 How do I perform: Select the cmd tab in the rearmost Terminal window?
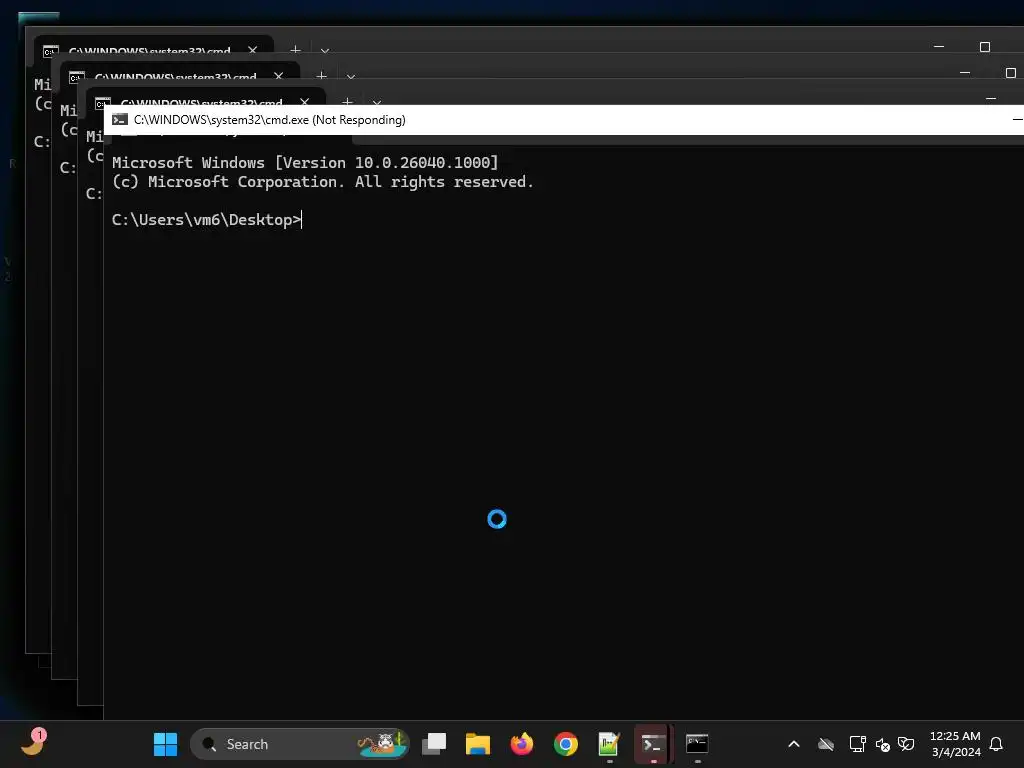click(x=149, y=50)
